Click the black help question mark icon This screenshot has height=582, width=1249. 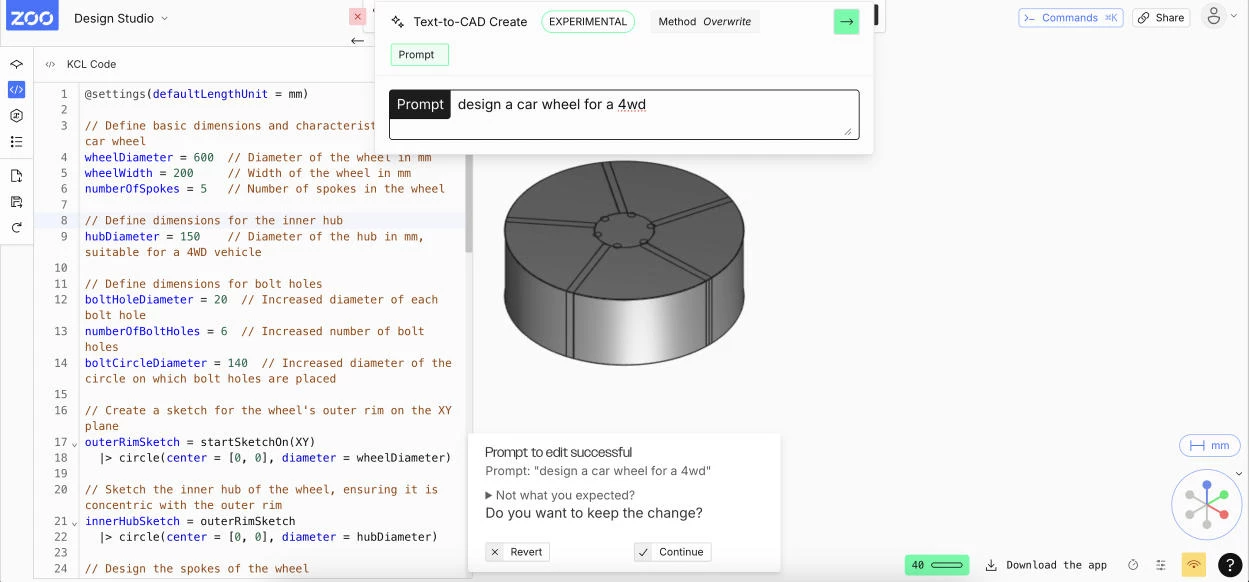(x=1229, y=565)
